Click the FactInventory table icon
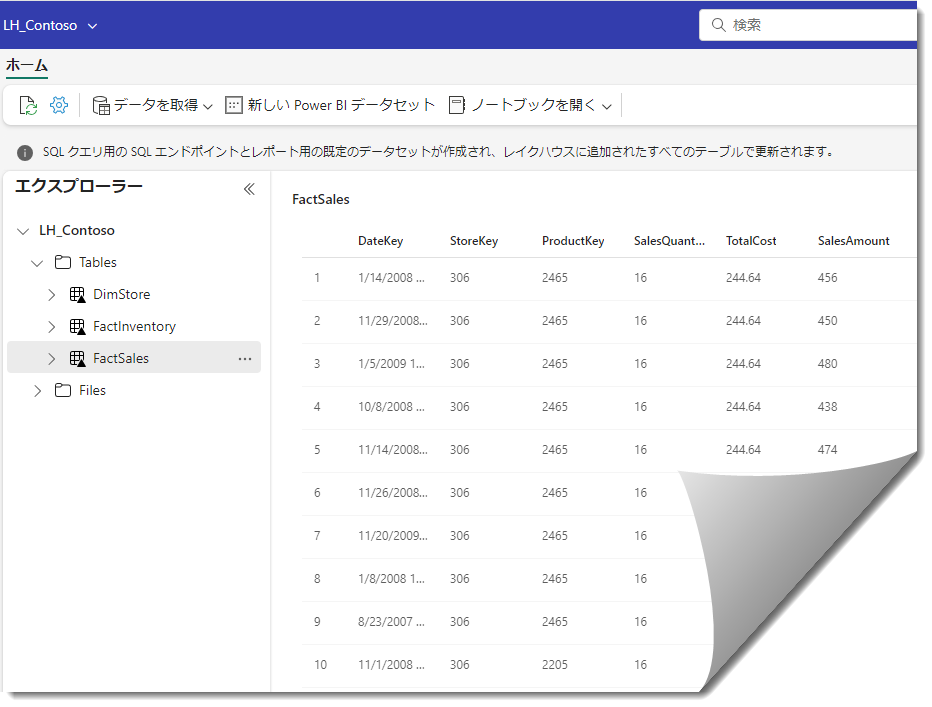 click(77, 326)
